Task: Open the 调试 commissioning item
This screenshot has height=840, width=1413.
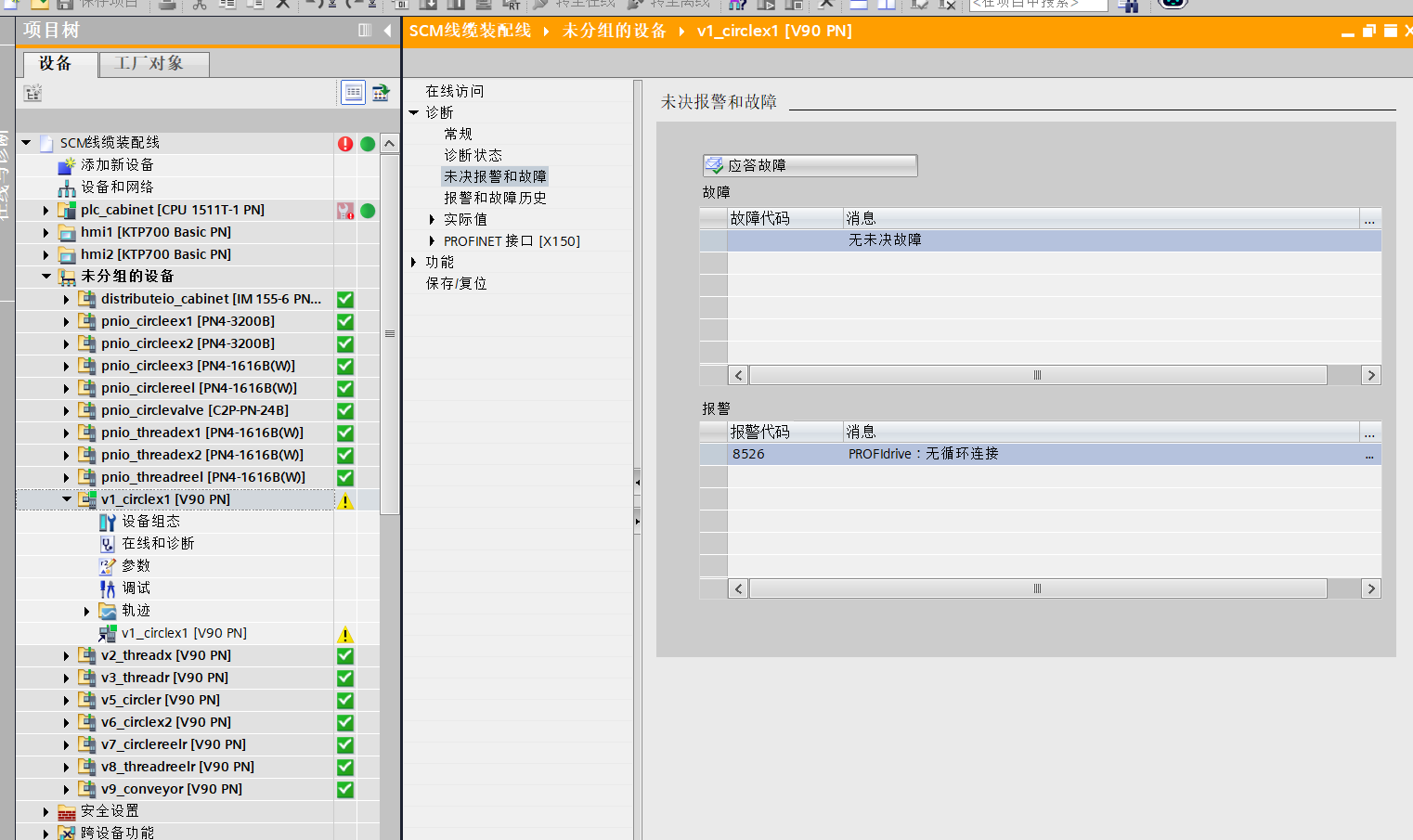Action: pyautogui.click(x=136, y=588)
